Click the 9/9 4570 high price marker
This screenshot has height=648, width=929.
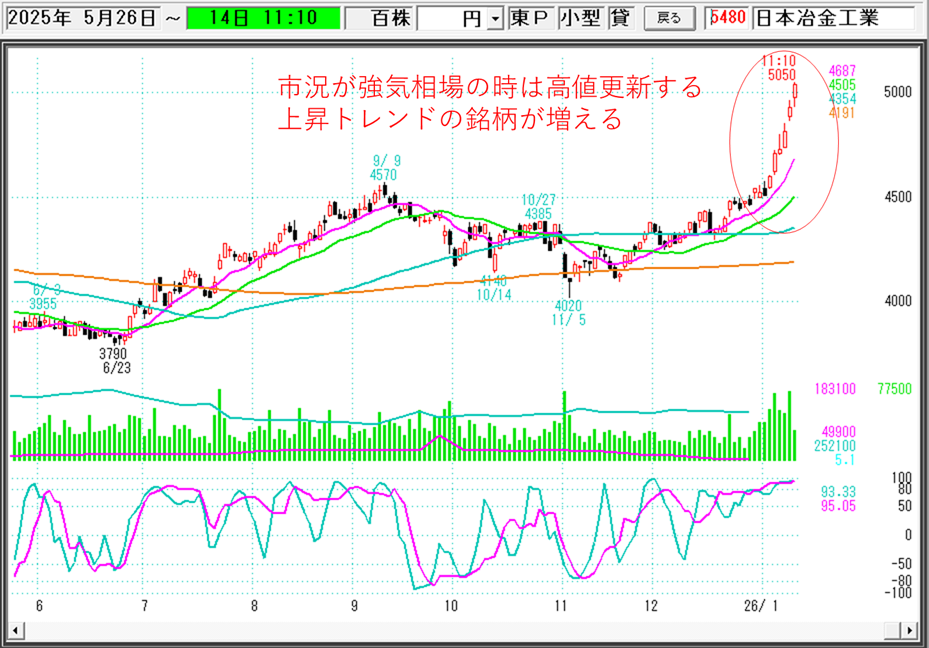coord(384,167)
